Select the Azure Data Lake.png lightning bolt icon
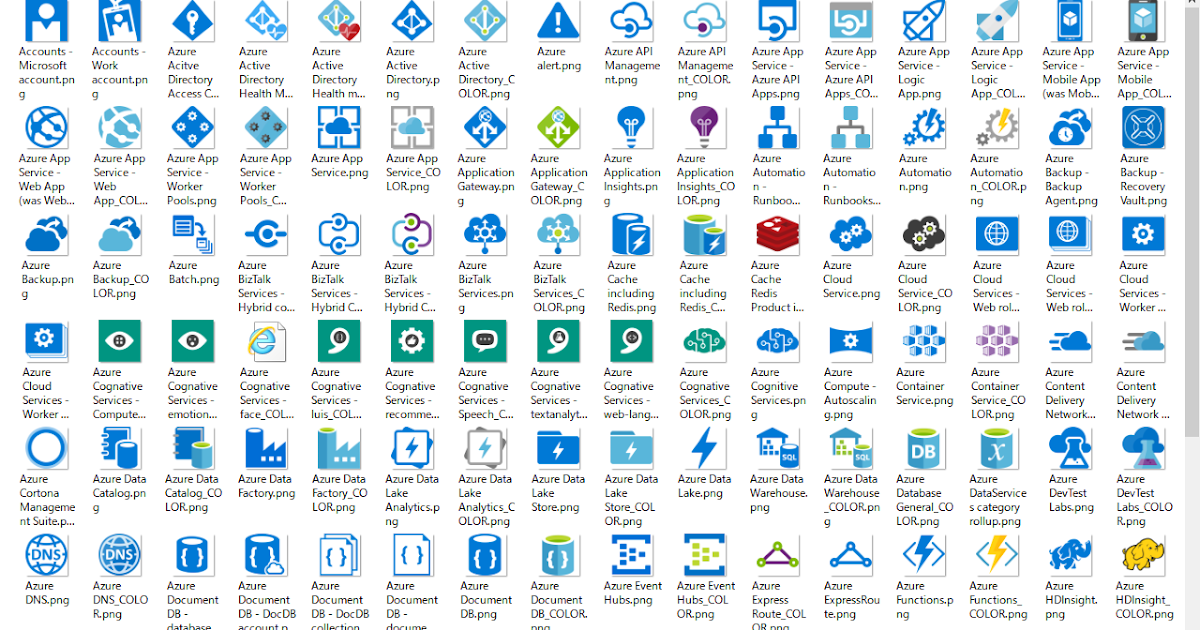 tap(705, 448)
